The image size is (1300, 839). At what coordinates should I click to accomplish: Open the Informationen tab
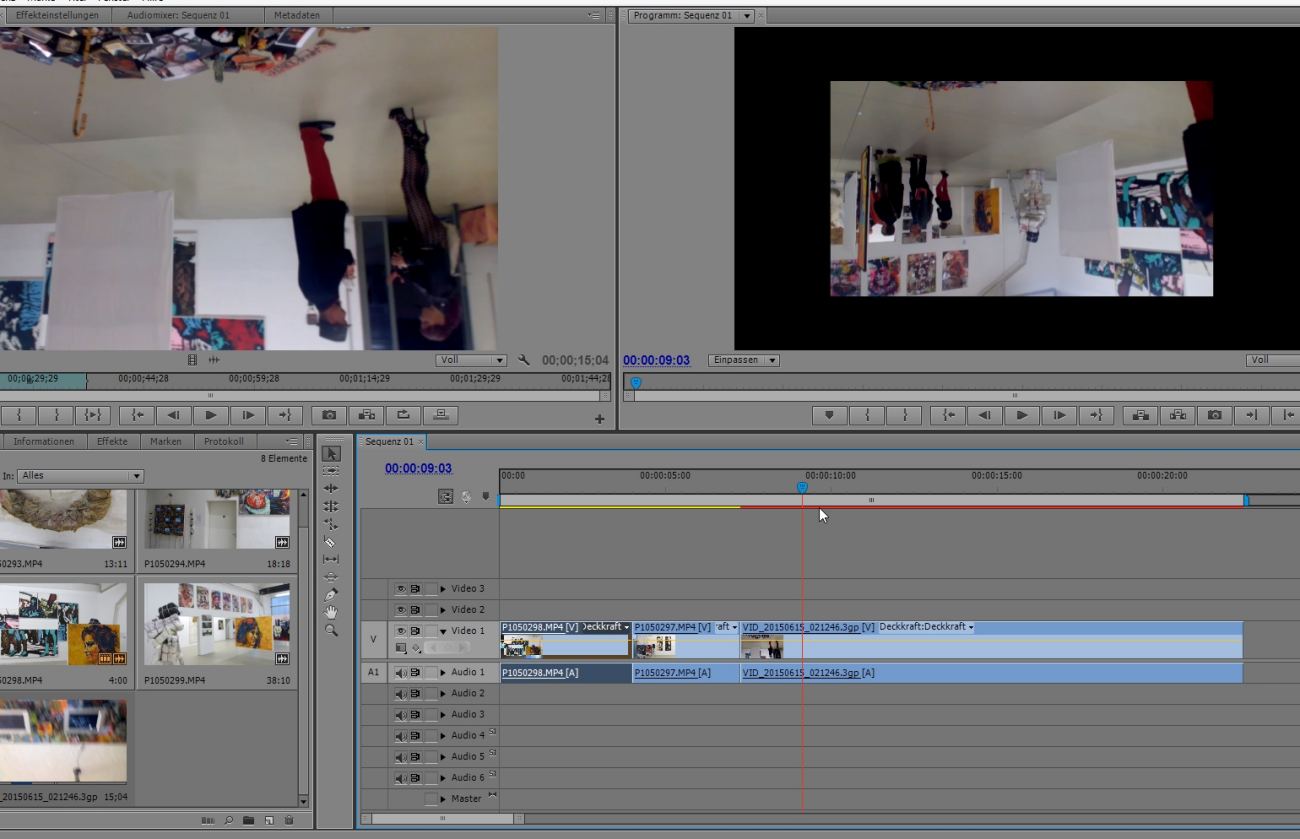[x=44, y=441]
